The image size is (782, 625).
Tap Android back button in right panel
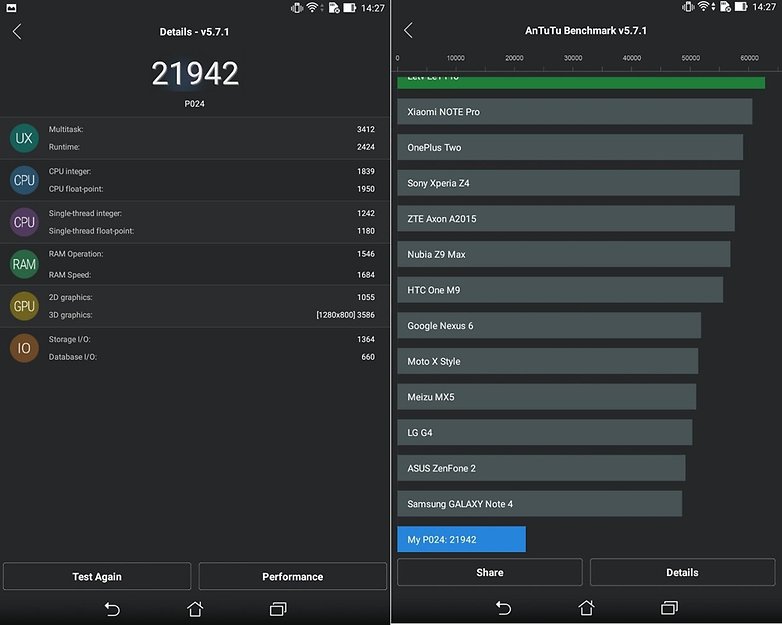click(x=504, y=608)
